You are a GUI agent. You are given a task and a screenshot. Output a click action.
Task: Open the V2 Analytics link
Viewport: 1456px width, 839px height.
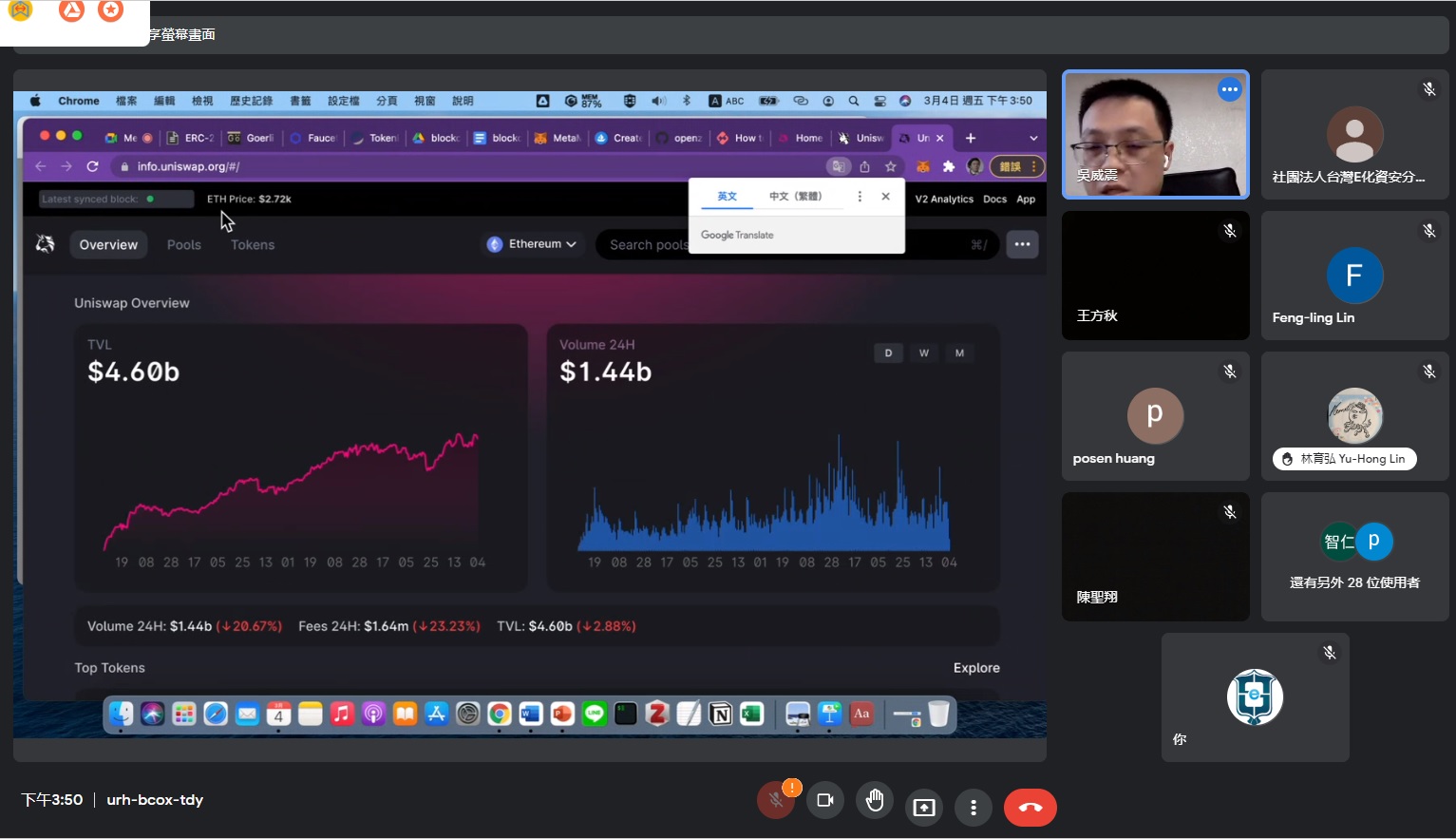click(944, 199)
